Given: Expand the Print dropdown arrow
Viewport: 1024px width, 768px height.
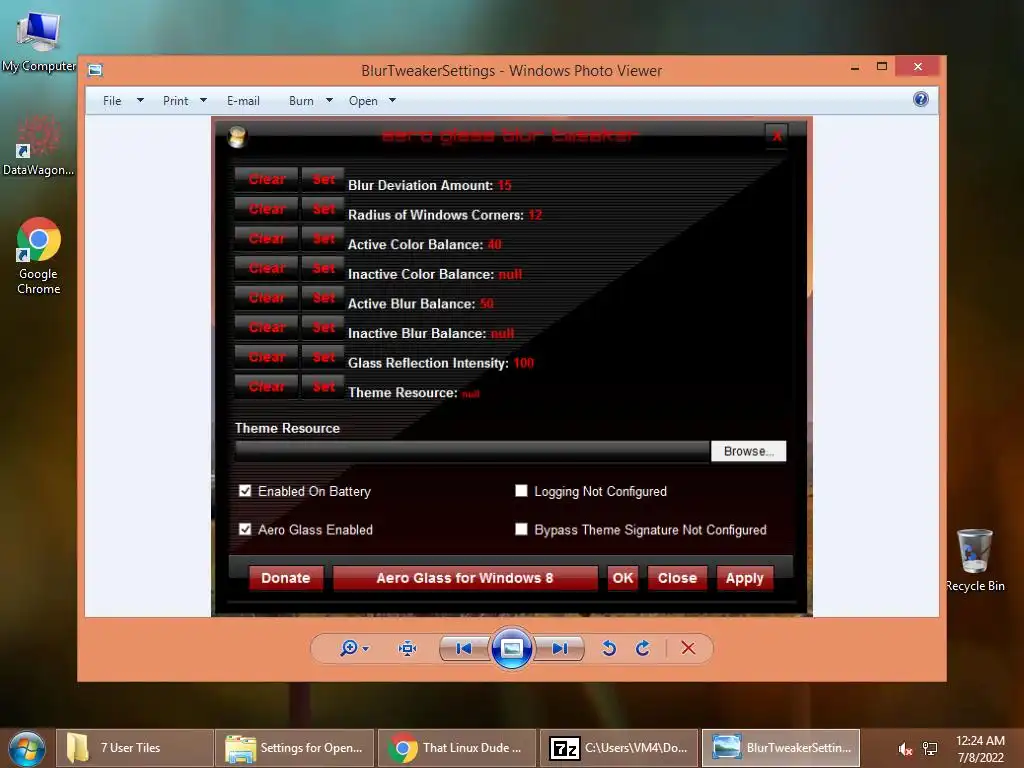Looking at the screenshot, I should (203, 100).
